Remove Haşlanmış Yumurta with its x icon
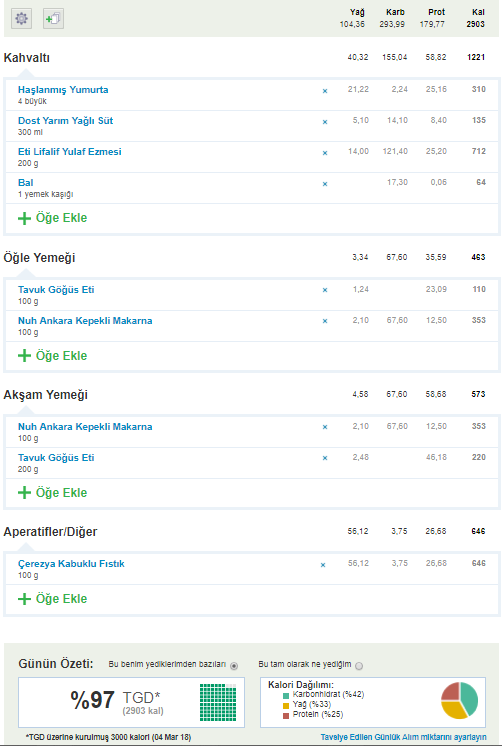 (x=325, y=91)
